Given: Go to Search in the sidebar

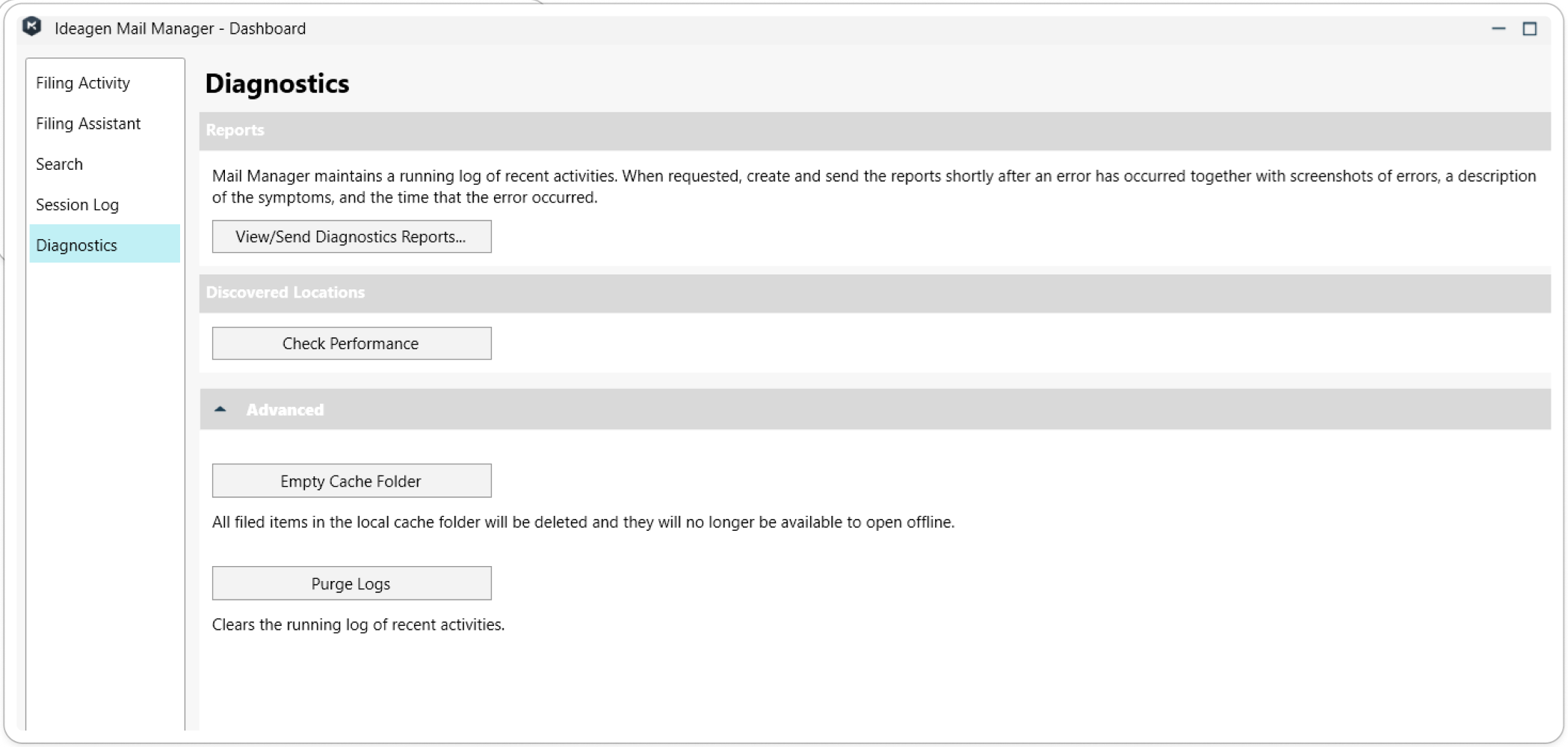Looking at the screenshot, I should coord(60,164).
